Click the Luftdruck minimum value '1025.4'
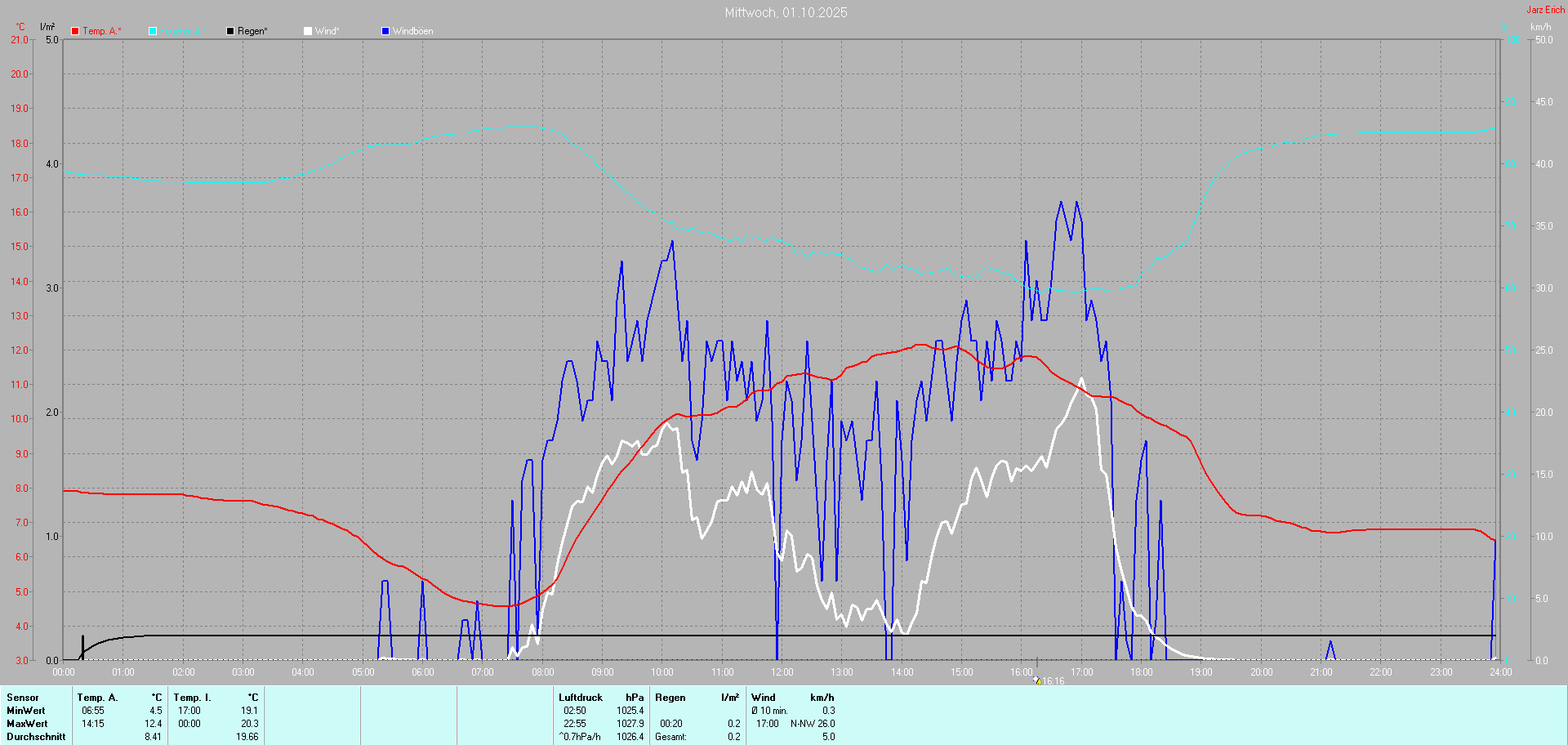This screenshot has width=1568, height=745. click(x=630, y=711)
